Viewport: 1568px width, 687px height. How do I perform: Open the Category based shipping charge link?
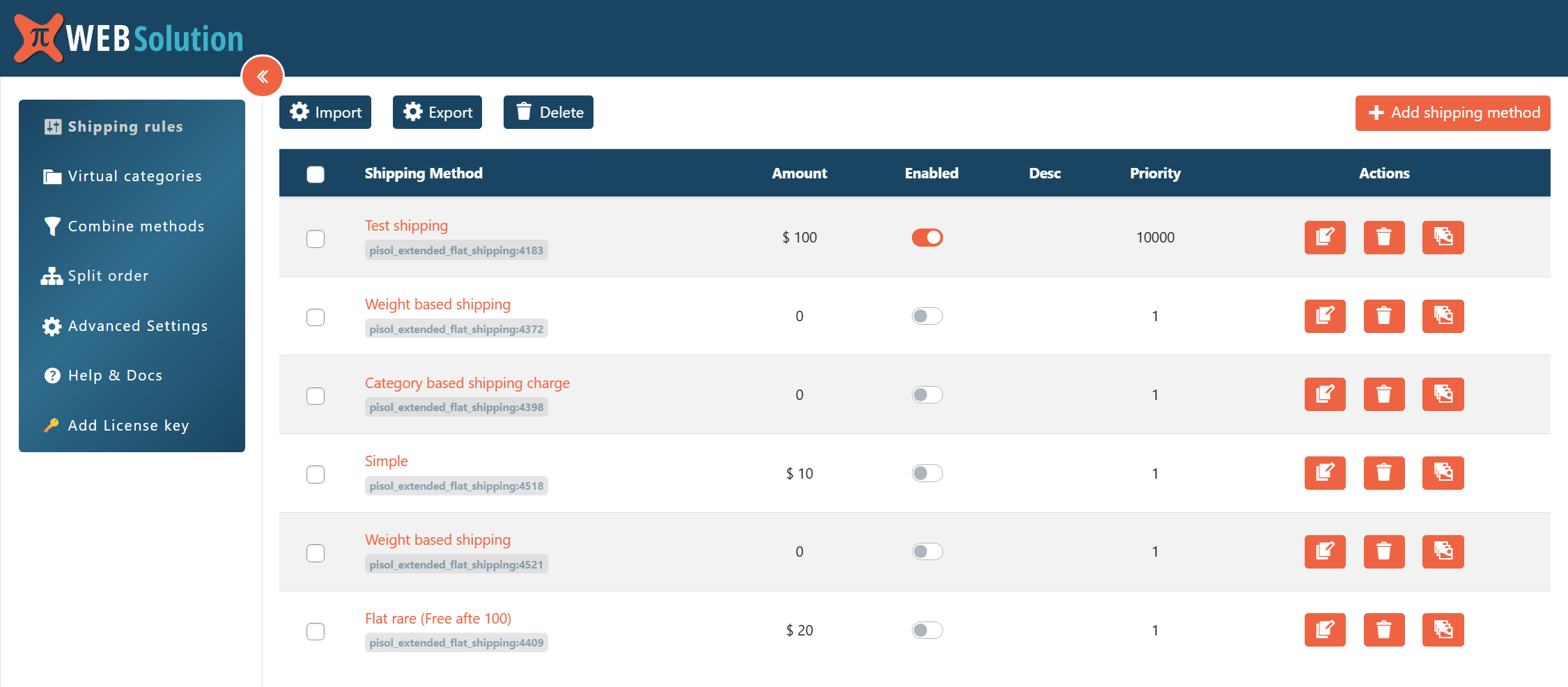467,383
